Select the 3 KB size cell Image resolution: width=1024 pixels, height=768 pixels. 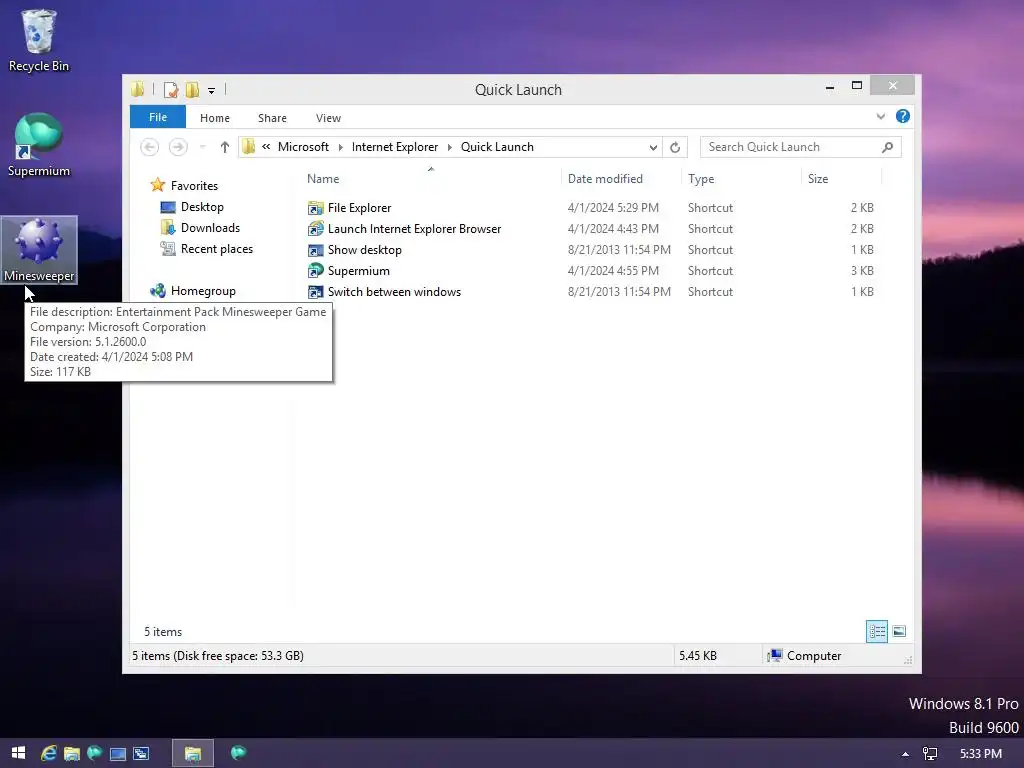point(862,270)
